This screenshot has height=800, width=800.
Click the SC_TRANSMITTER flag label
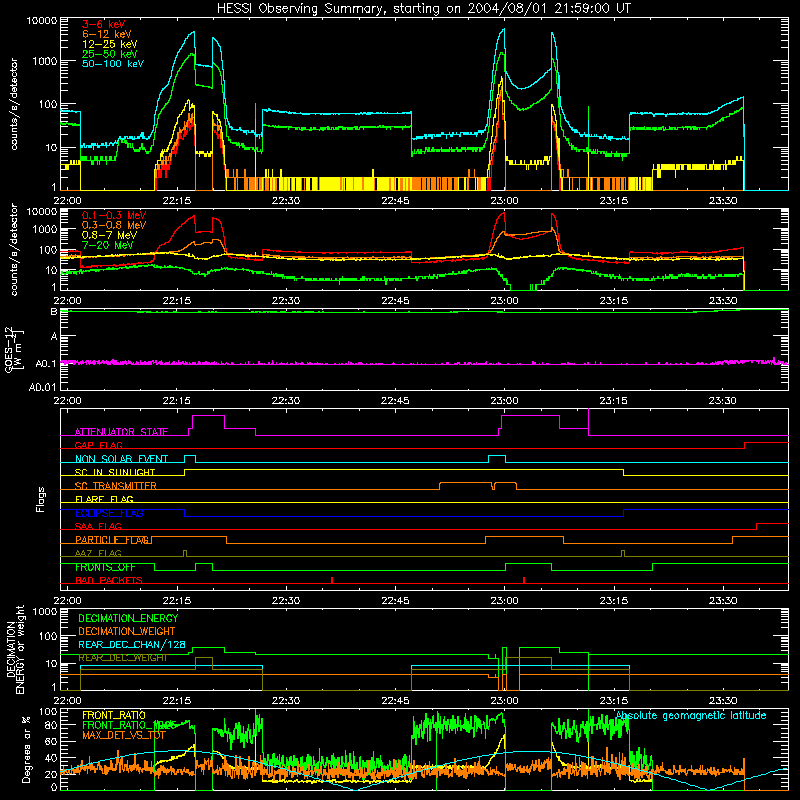115,486
